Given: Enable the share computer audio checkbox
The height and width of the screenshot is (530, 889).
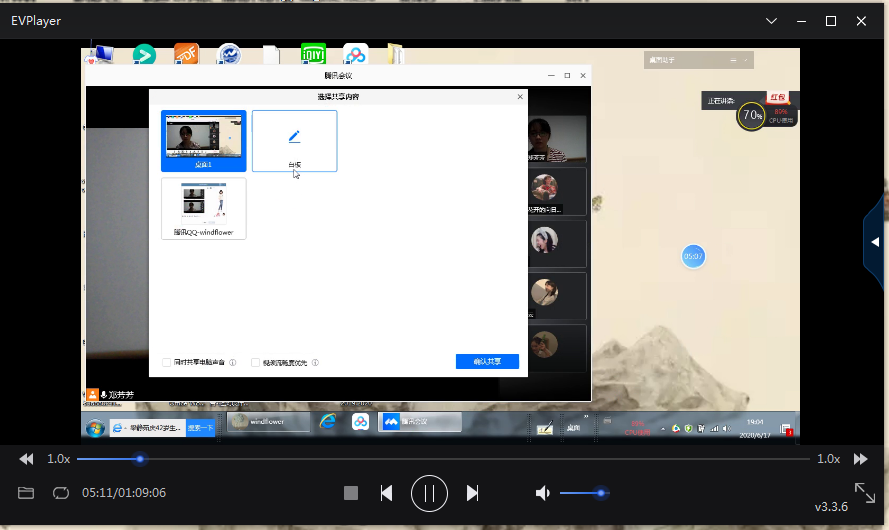Looking at the screenshot, I should [166, 362].
